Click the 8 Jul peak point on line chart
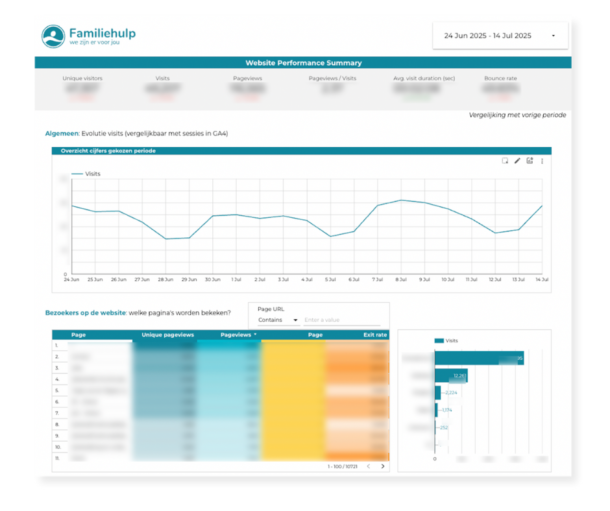The width and height of the screenshot is (610, 511). tap(401, 200)
